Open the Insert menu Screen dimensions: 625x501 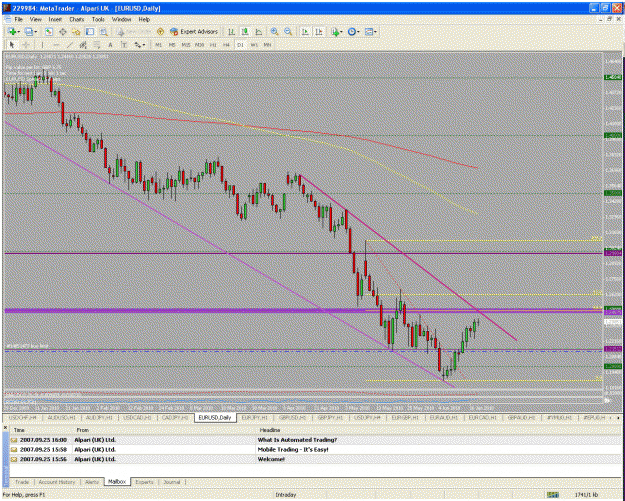(x=55, y=19)
